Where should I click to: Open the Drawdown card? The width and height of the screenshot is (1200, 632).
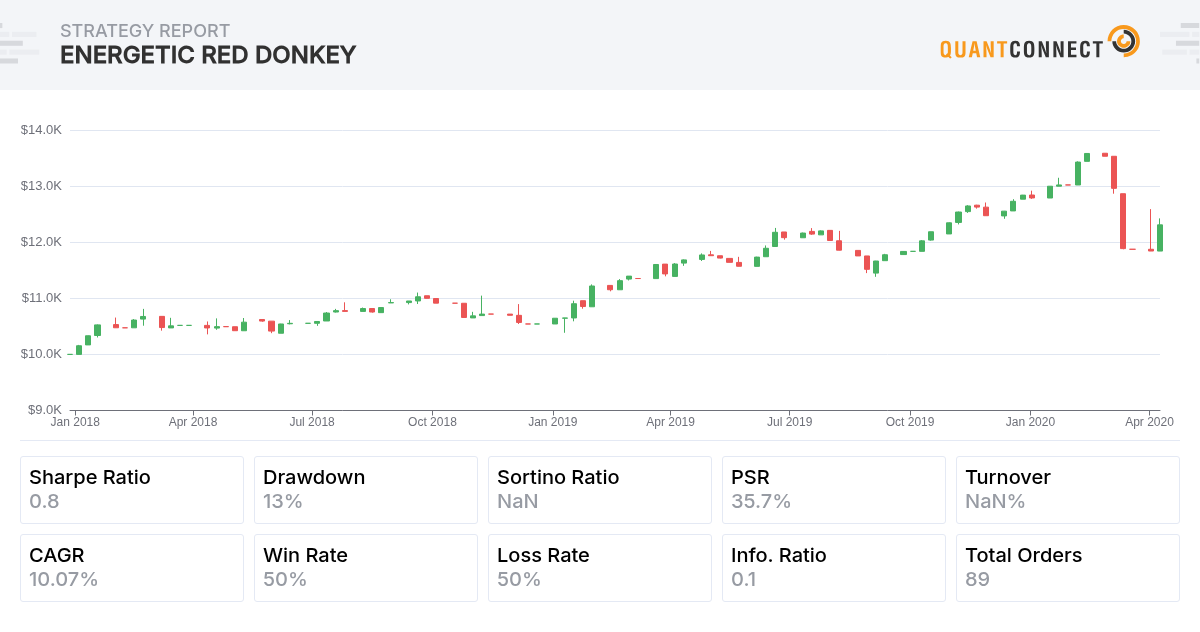tap(366, 490)
